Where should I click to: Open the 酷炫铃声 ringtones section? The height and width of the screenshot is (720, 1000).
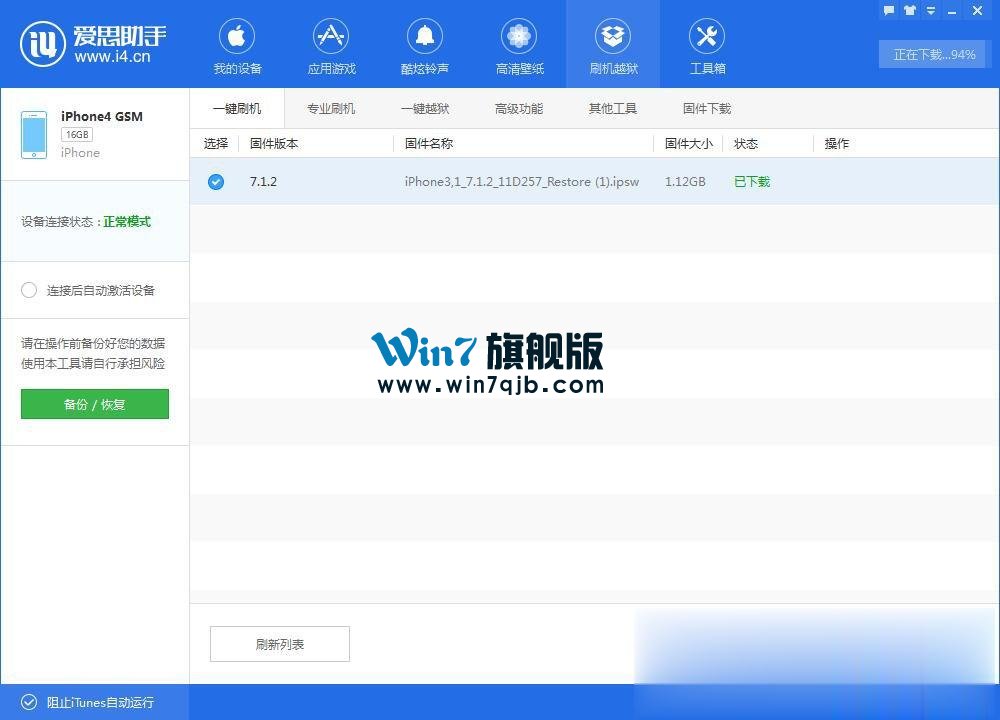(425, 47)
